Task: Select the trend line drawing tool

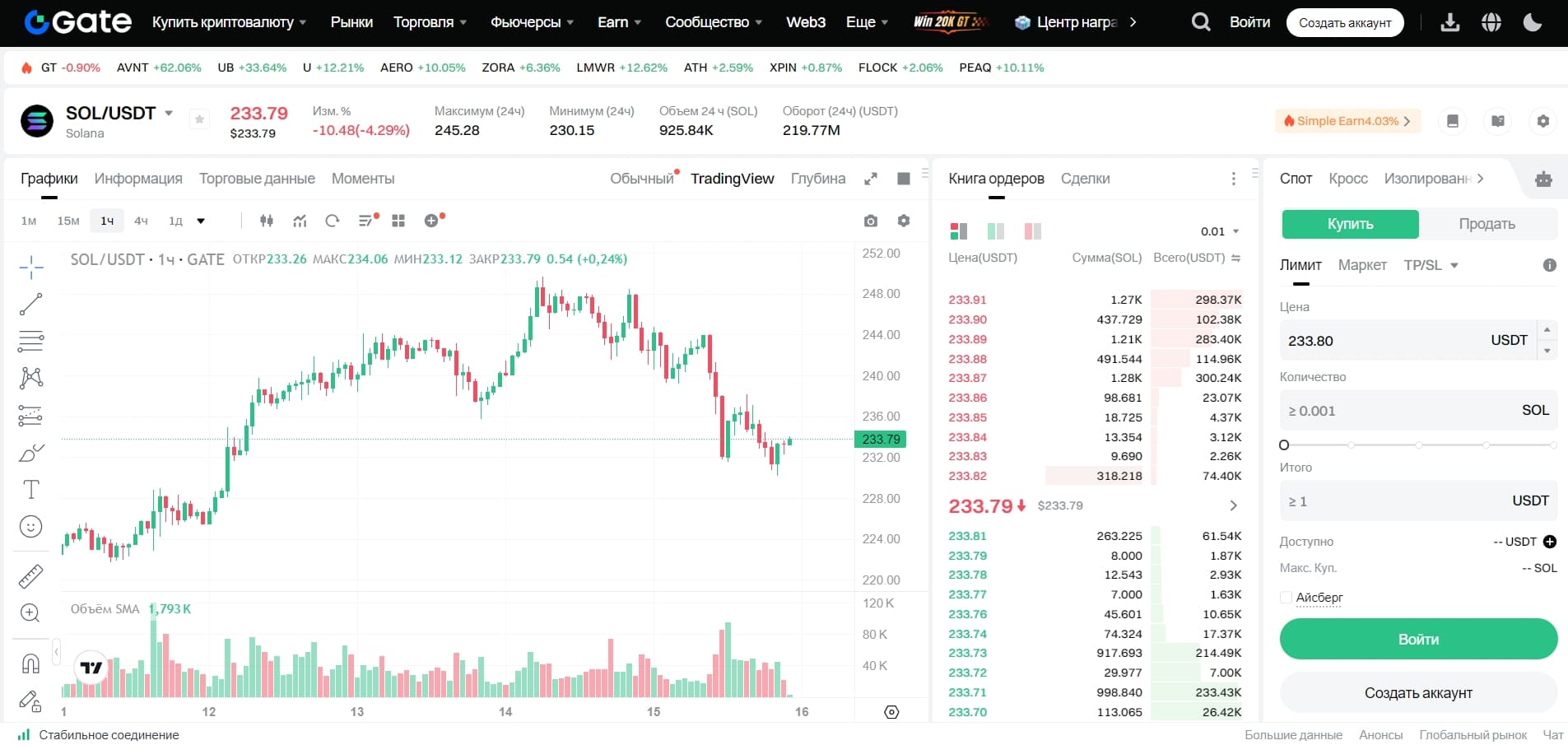Action: (x=31, y=304)
